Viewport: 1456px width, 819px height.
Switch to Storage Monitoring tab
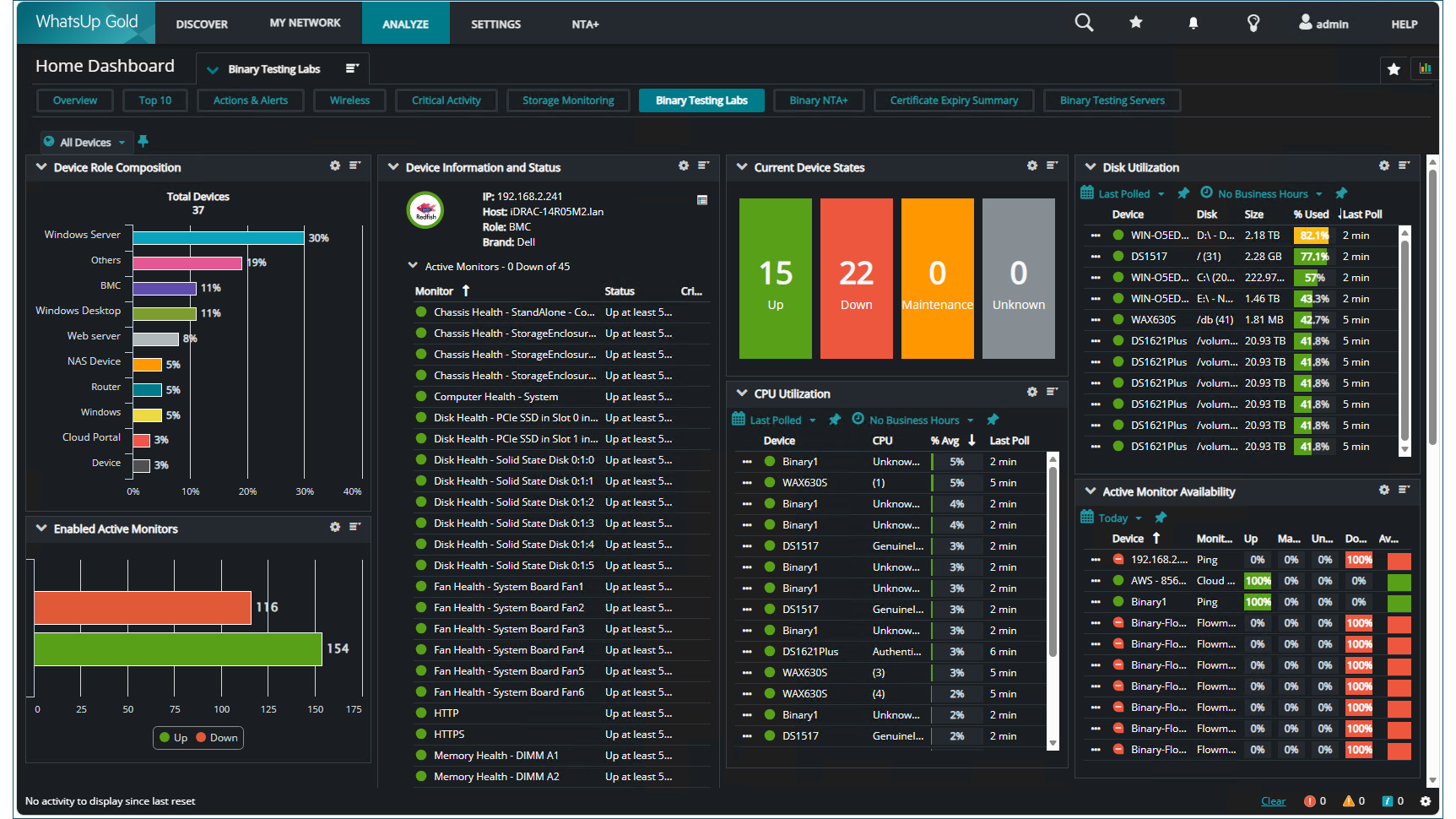(568, 100)
